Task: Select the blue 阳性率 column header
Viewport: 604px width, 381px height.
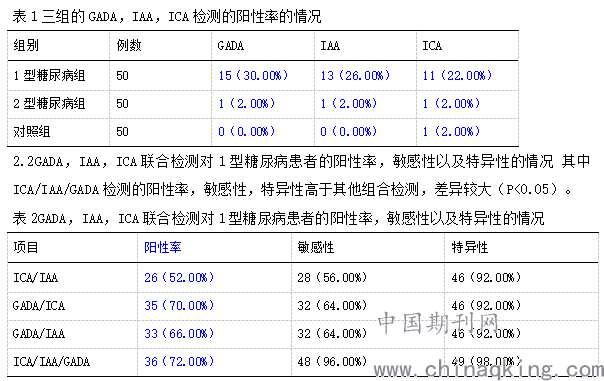Action: coord(163,247)
